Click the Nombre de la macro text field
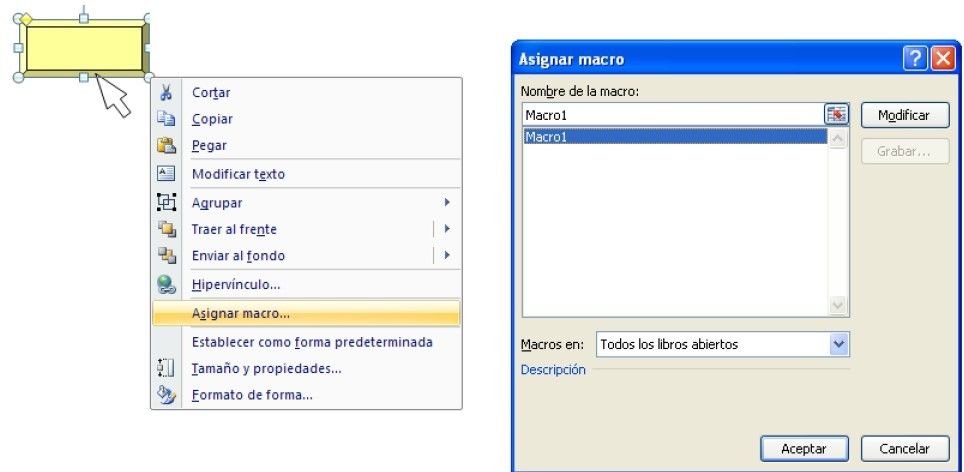The height and width of the screenshot is (472, 964). point(673,115)
